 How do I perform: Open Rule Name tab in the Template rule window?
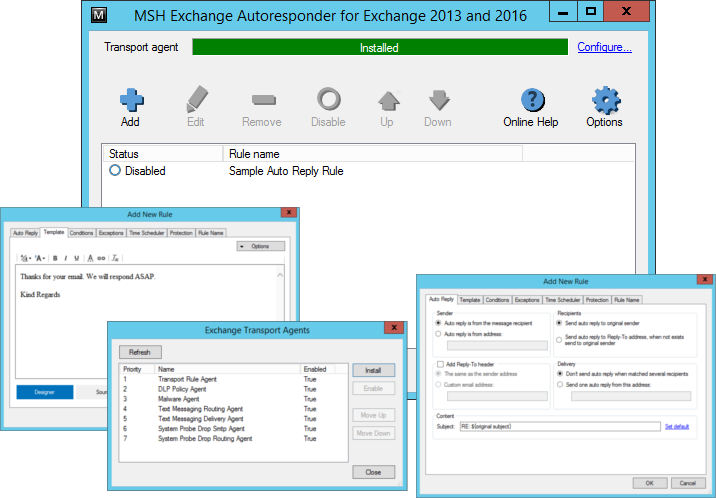coord(211,233)
